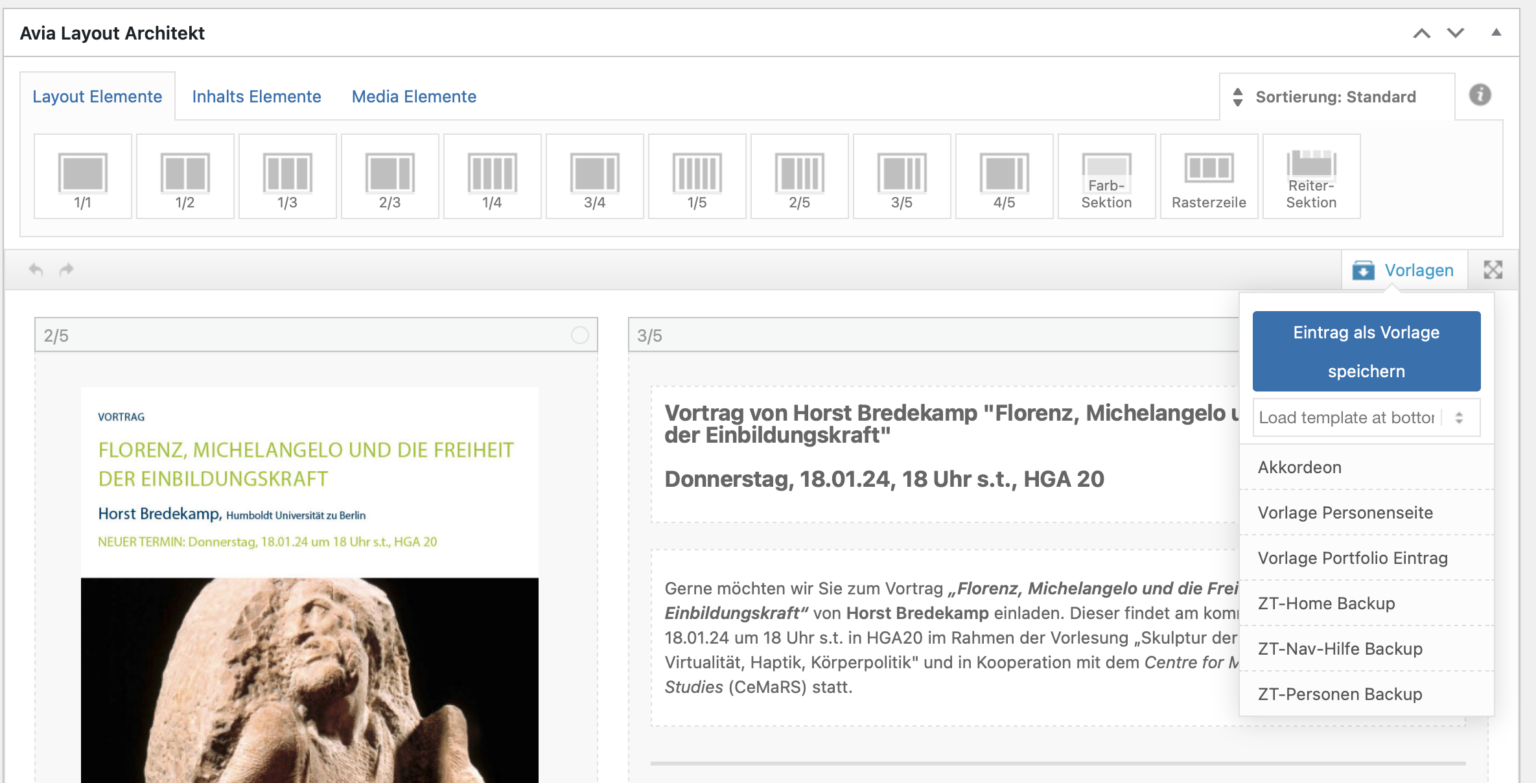Insert a 2/3 column element

[x=390, y=176]
